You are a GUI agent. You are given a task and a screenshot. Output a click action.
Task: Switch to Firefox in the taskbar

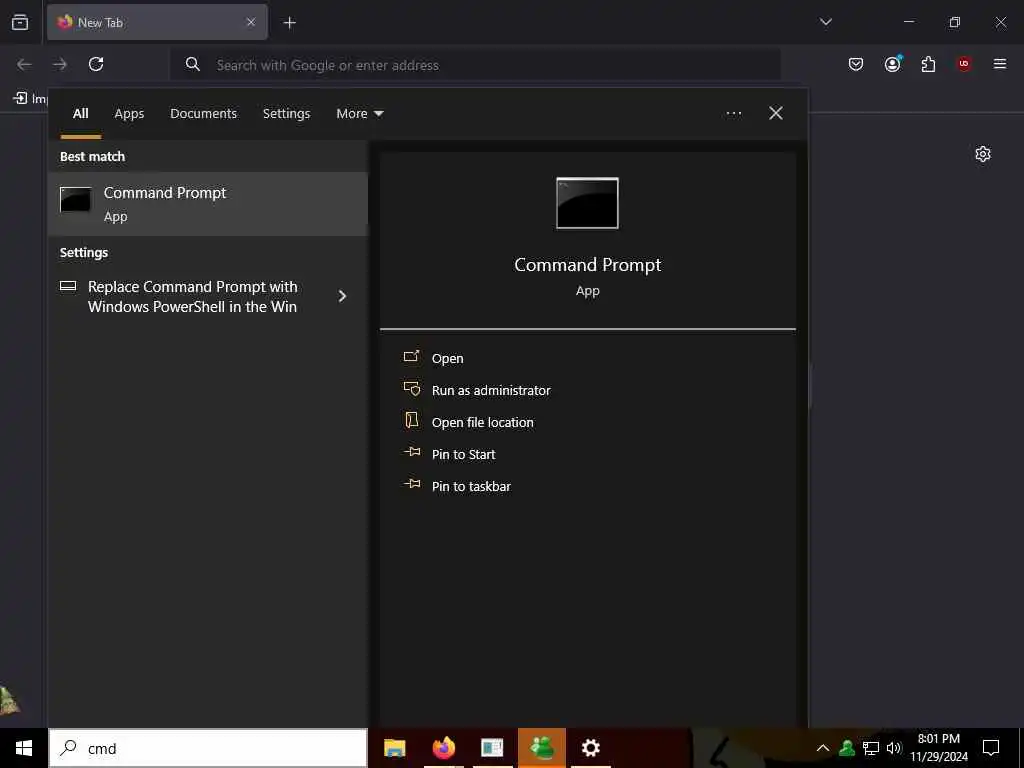point(443,748)
